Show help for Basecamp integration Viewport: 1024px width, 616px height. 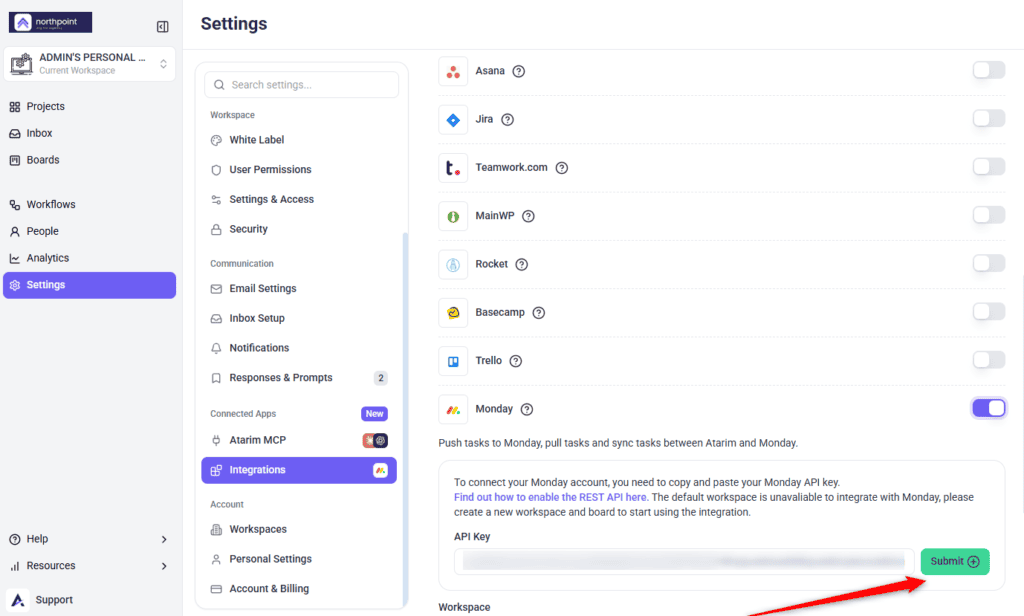[x=539, y=313]
